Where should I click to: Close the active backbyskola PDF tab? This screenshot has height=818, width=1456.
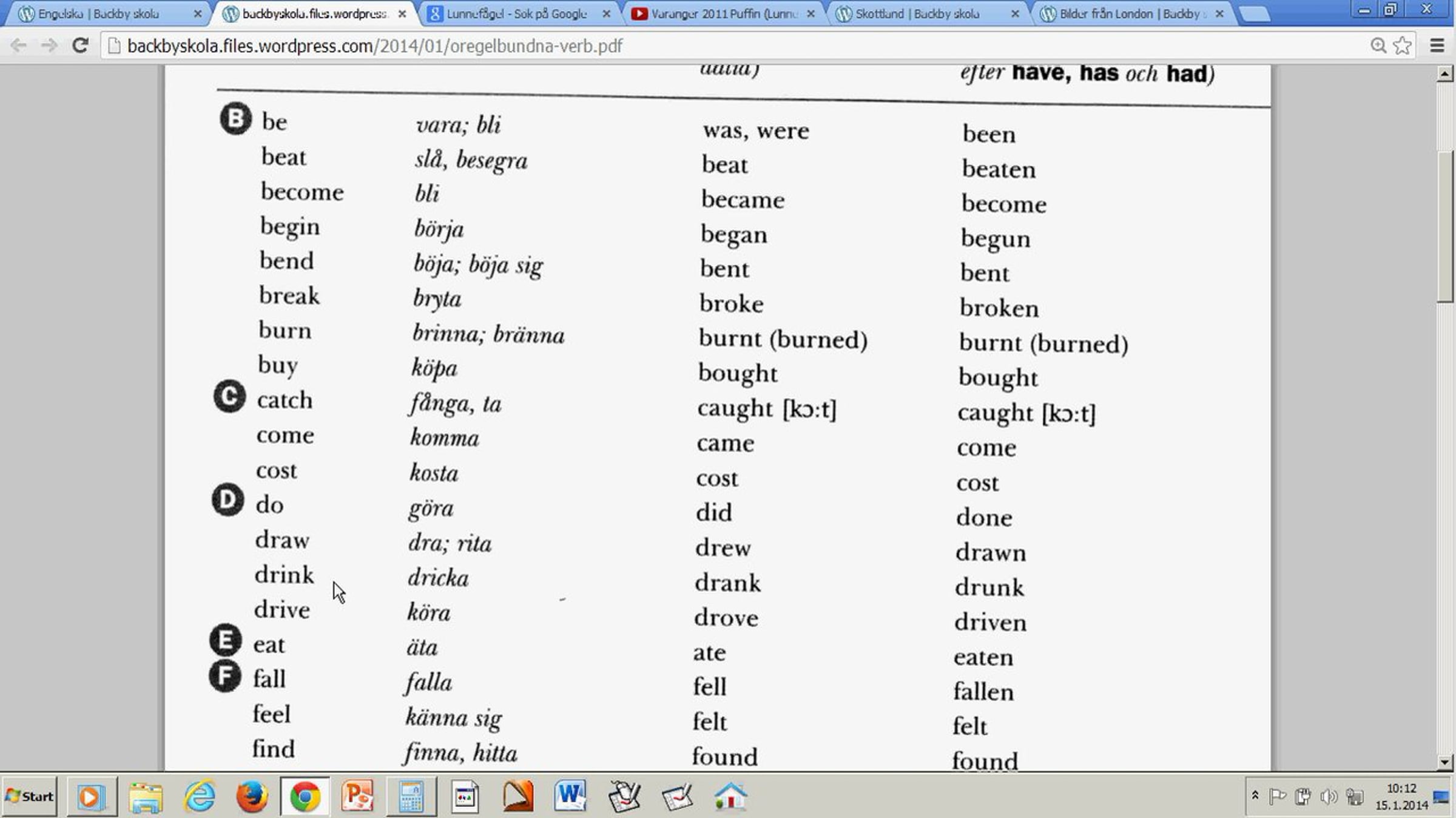[402, 13]
